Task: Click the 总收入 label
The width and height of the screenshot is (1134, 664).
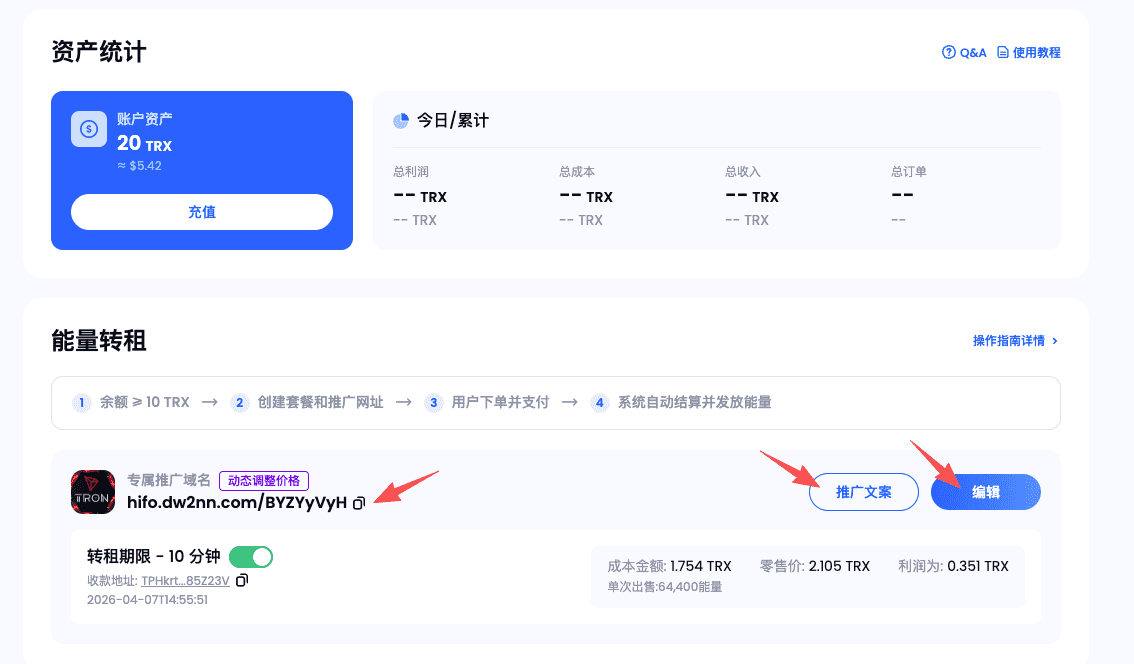Action: click(743, 171)
